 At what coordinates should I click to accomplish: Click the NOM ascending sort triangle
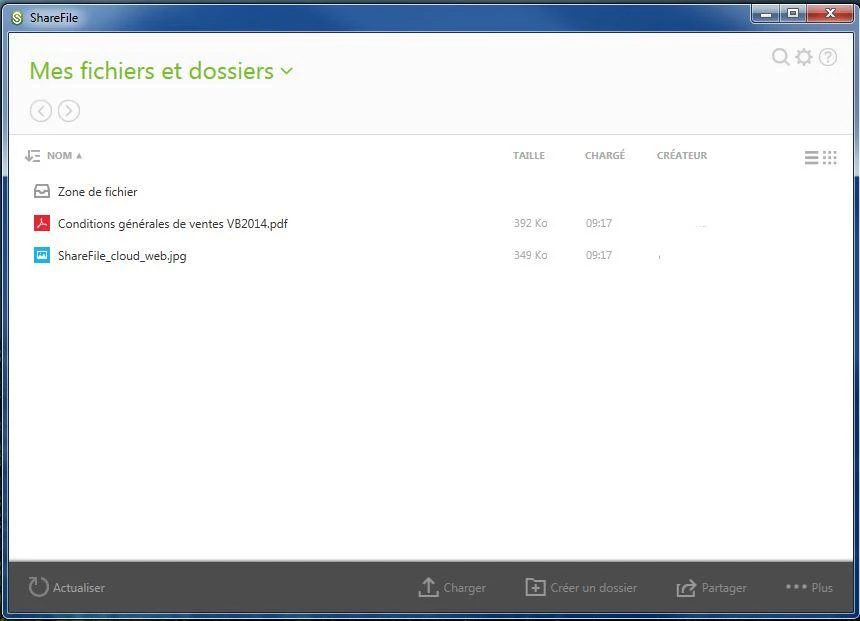(x=79, y=156)
